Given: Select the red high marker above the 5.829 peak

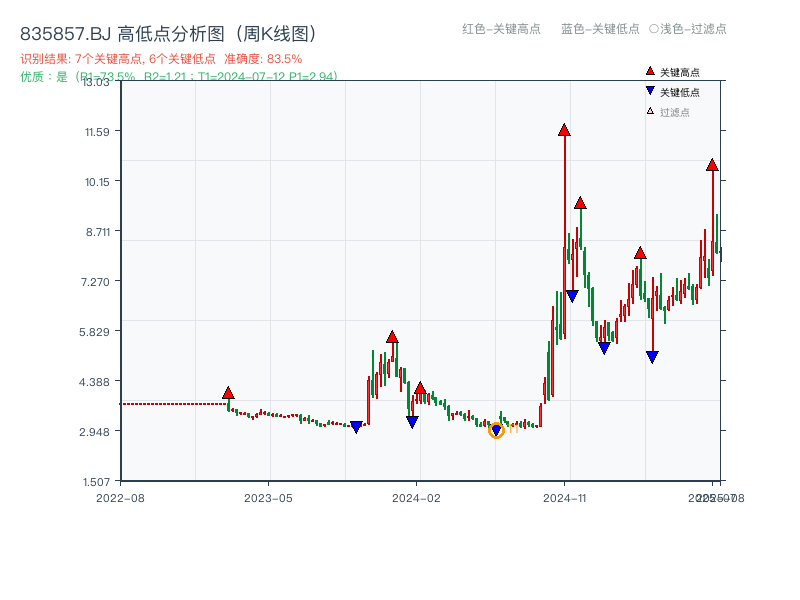Looking at the screenshot, I should (392, 337).
